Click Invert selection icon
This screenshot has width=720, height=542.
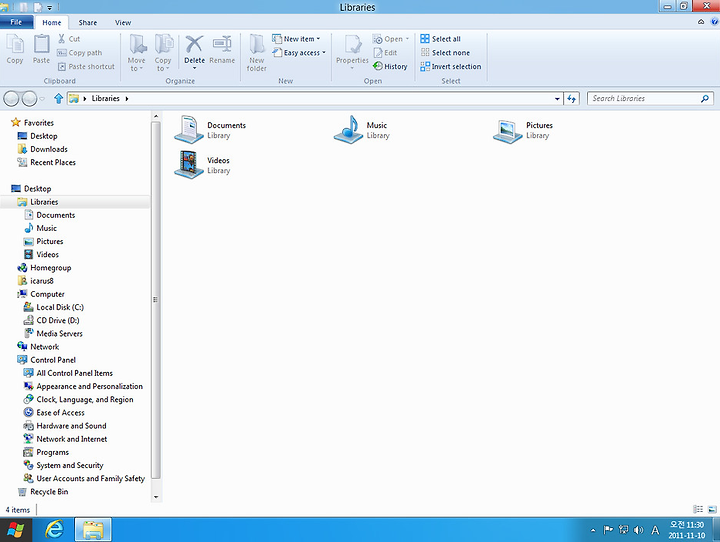tap(425, 66)
